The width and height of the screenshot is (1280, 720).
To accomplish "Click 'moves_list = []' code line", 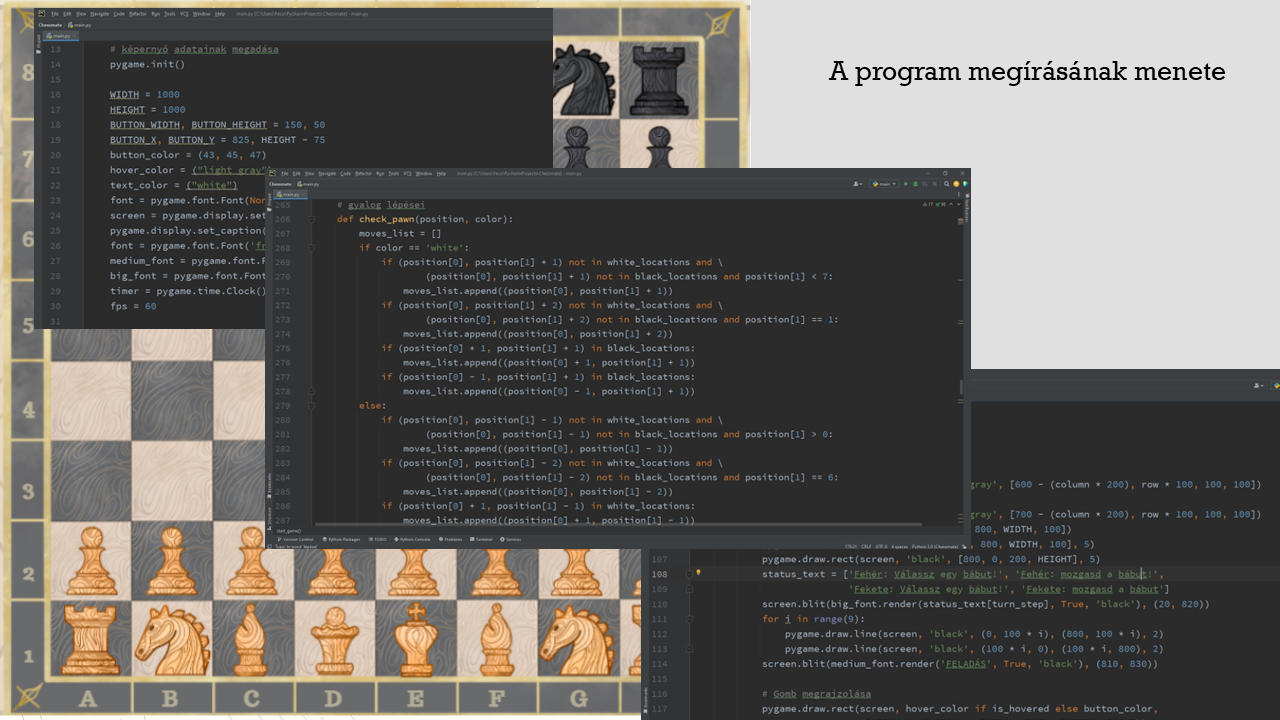I will click(400, 233).
